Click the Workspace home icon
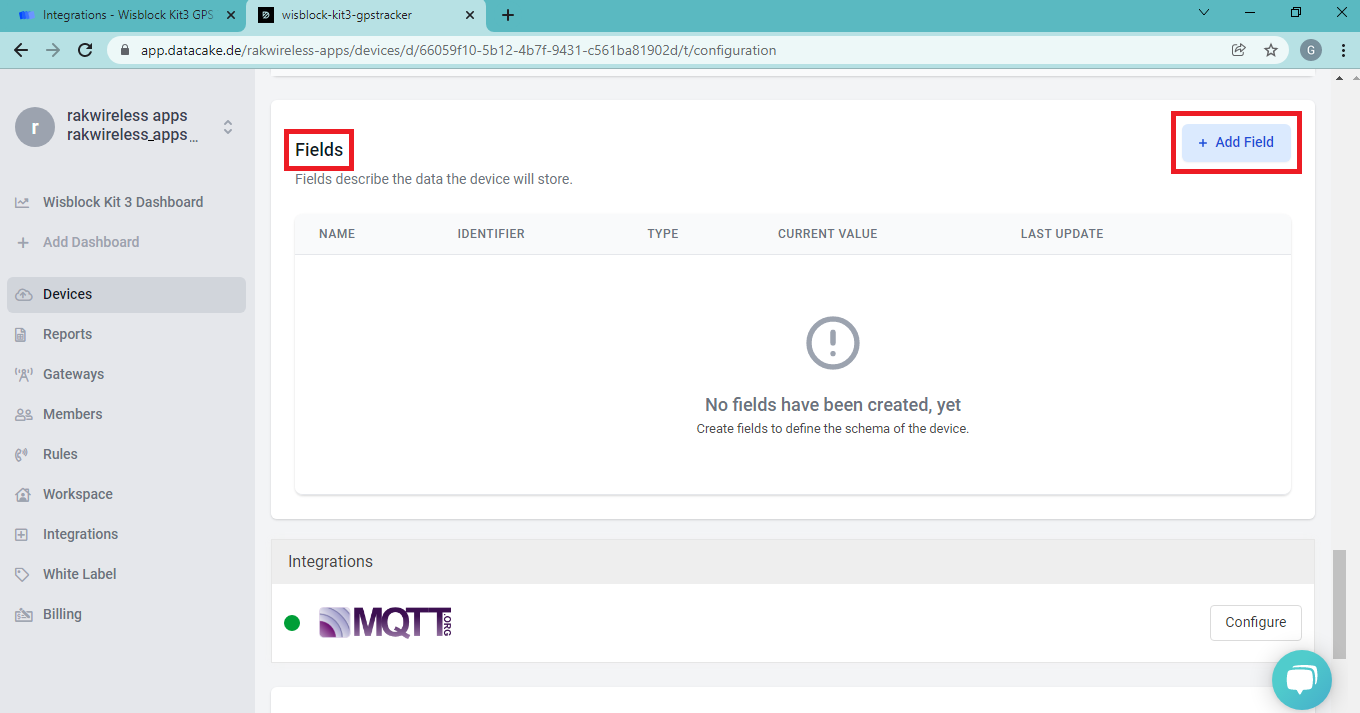The height and width of the screenshot is (713, 1360). click(22, 494)
